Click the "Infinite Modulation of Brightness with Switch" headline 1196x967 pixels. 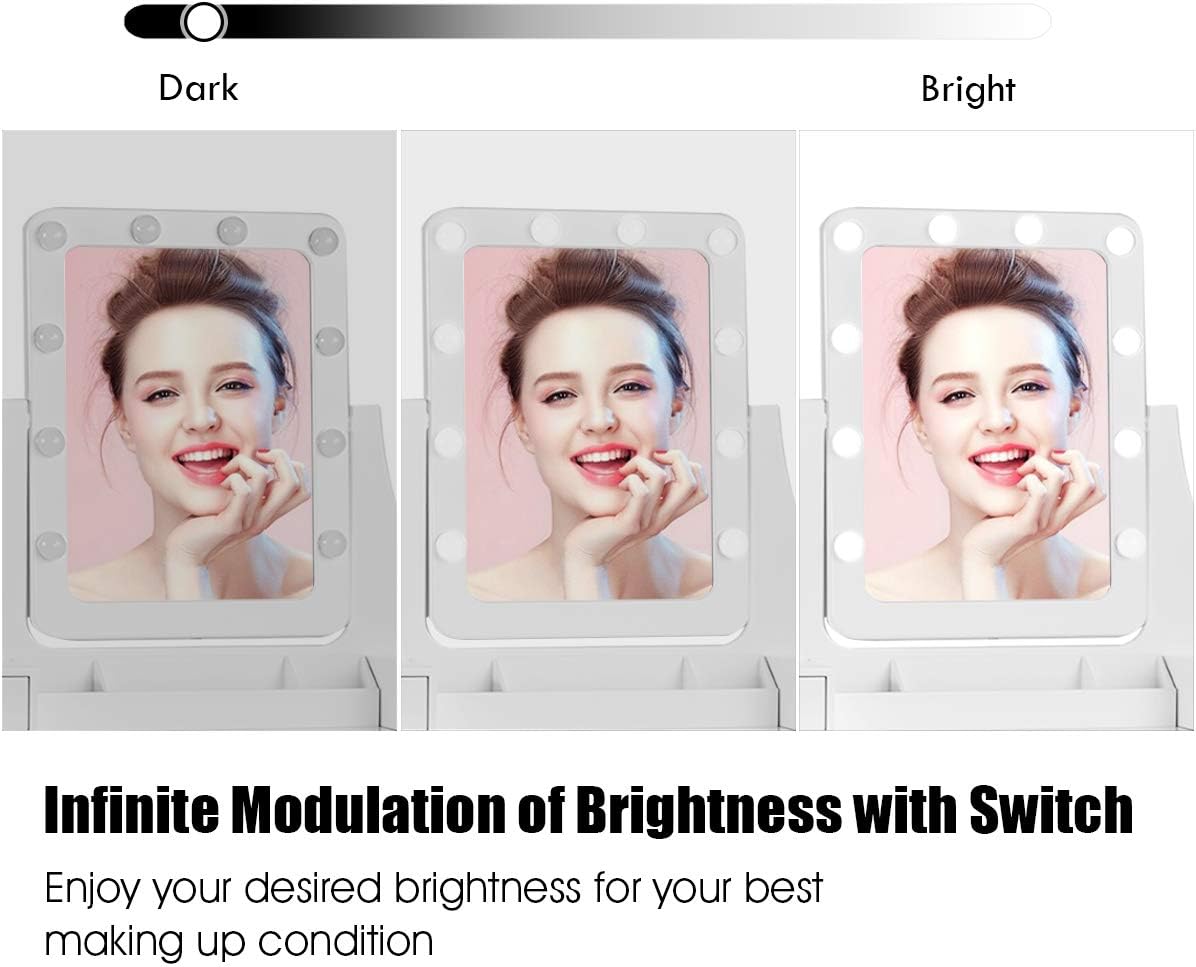tap(588, 810)
